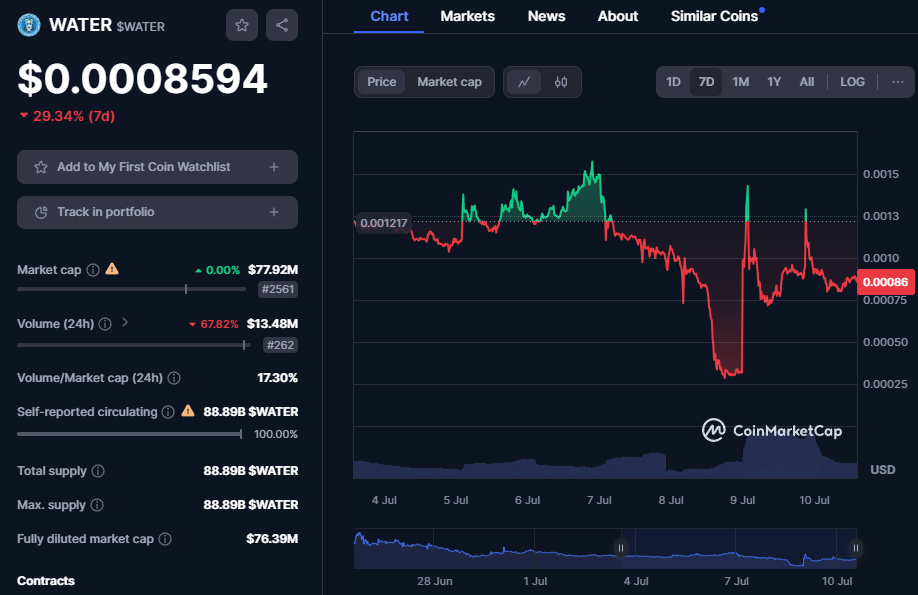
Task: Open Volume/Market cap info icon
Action: tap(174, 378)
